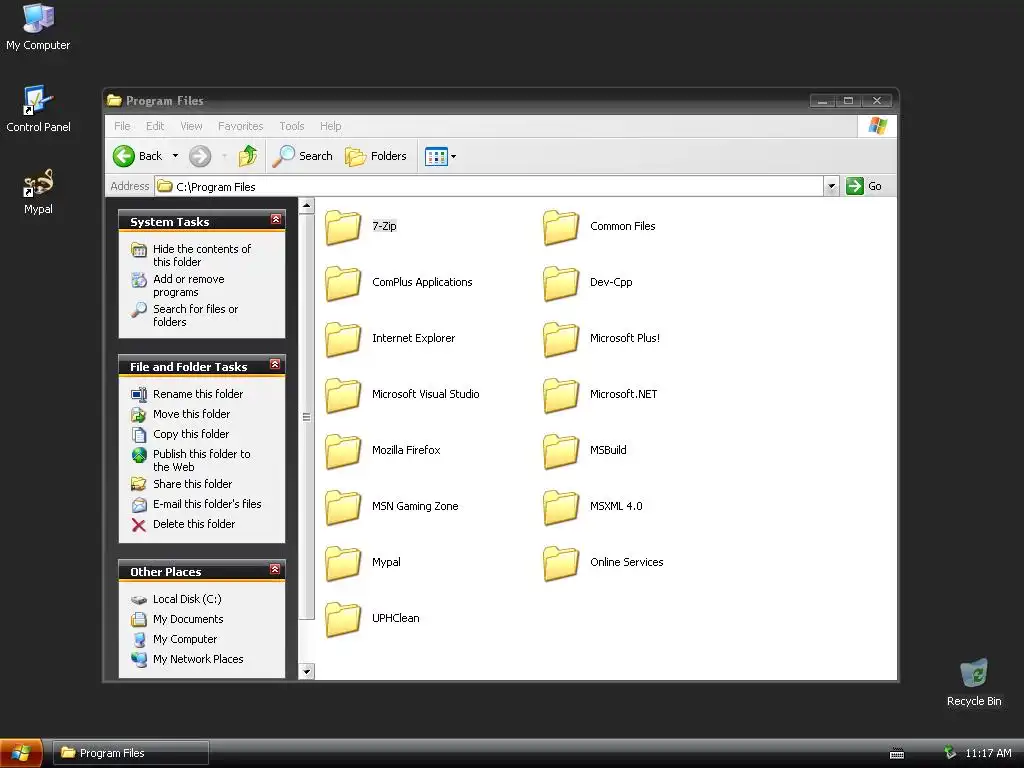The width and height of the screenshot is (1024, 768).
Task: Select the Dev-Cpp folder icon
Action: coord(561,283)
